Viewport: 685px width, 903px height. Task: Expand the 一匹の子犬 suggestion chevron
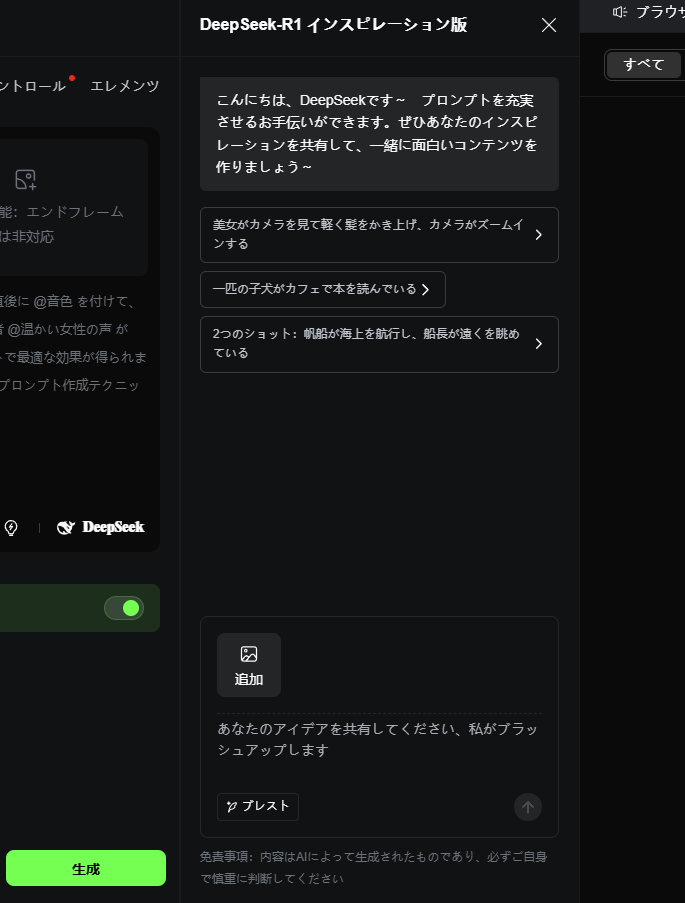pos(425,290)
